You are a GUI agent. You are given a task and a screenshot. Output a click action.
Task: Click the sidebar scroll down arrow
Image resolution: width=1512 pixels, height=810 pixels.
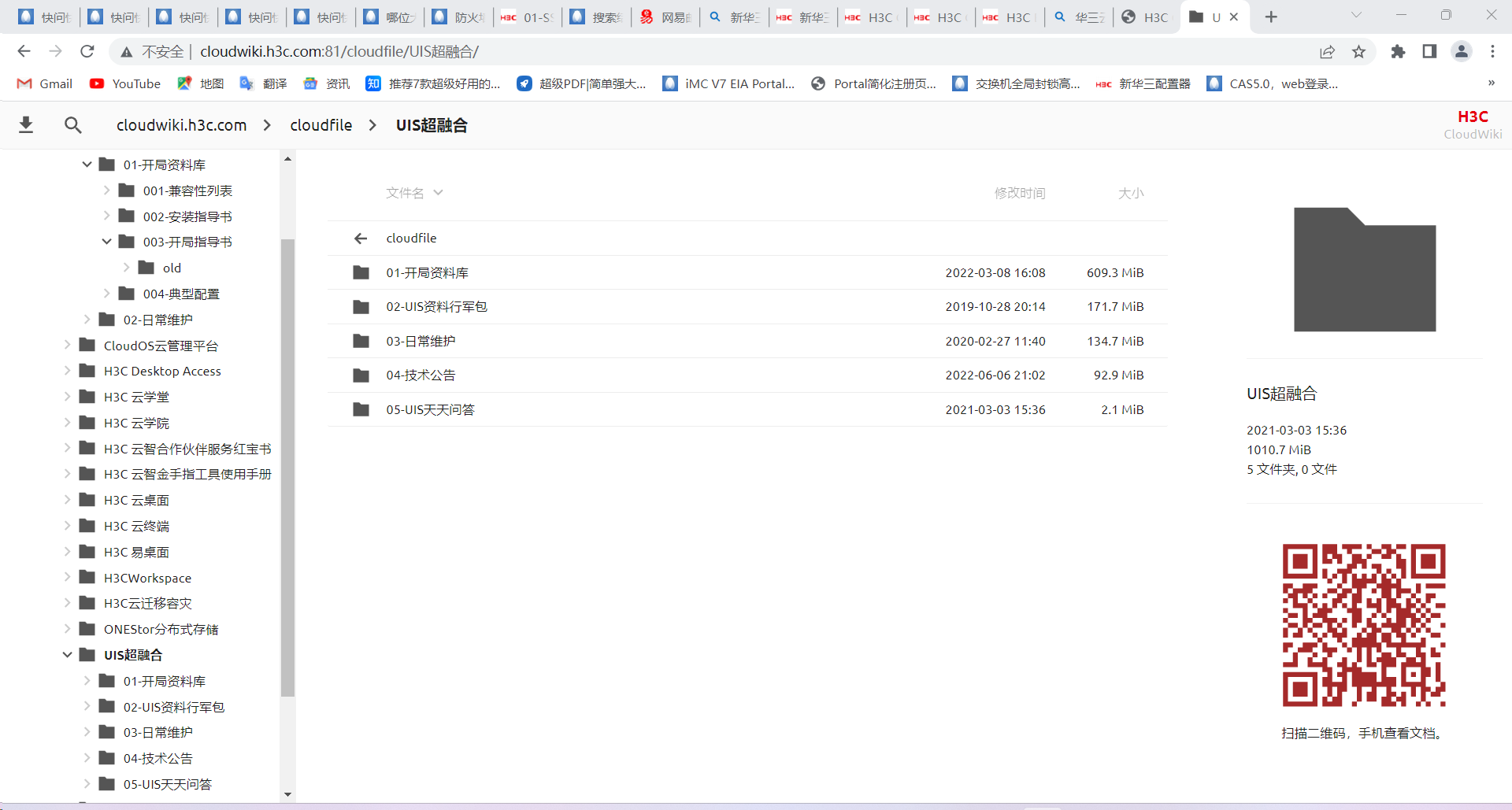click(x=287, y=794)
